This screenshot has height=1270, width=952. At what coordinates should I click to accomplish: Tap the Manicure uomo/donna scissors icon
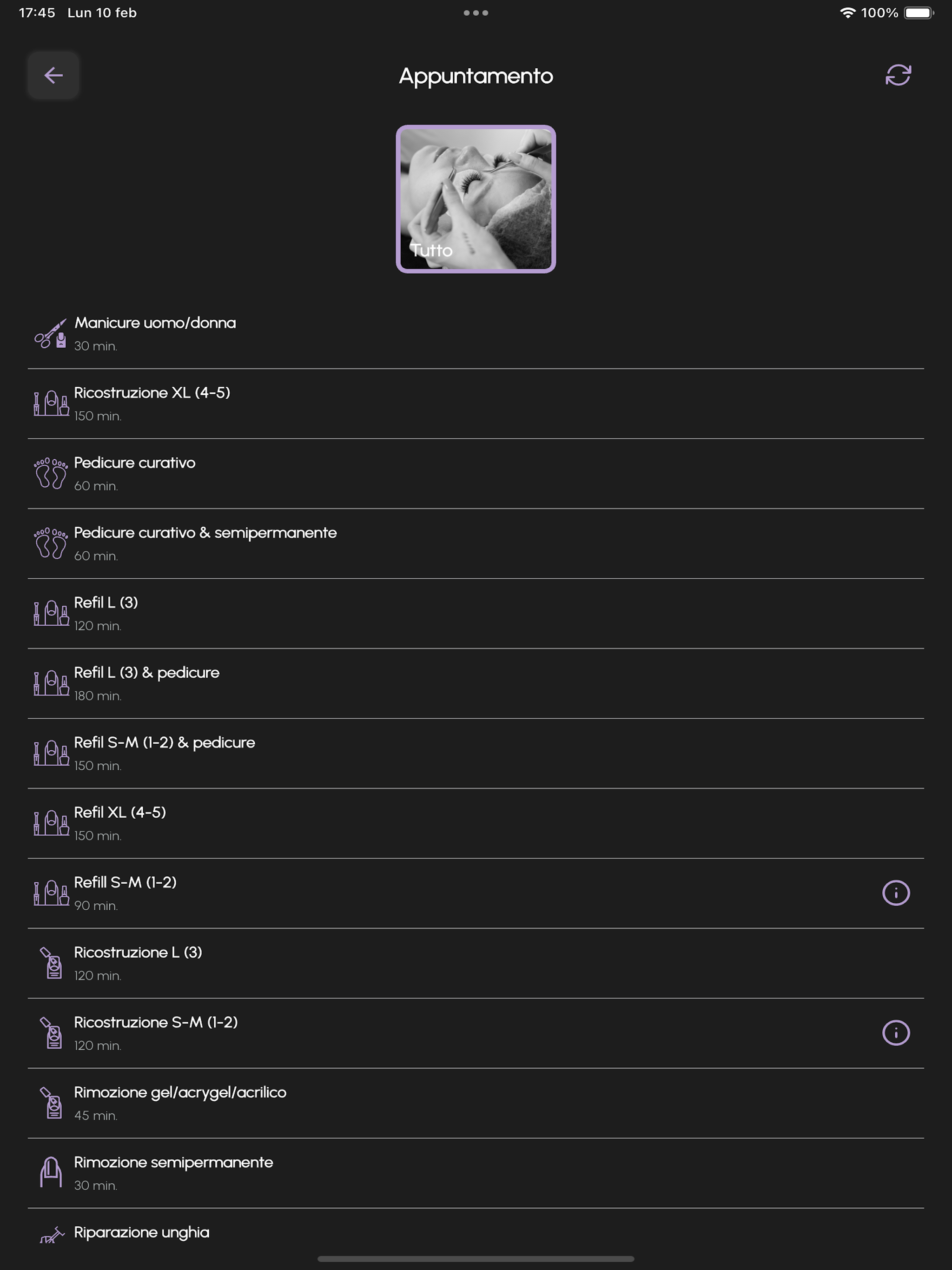pos(51,334)
